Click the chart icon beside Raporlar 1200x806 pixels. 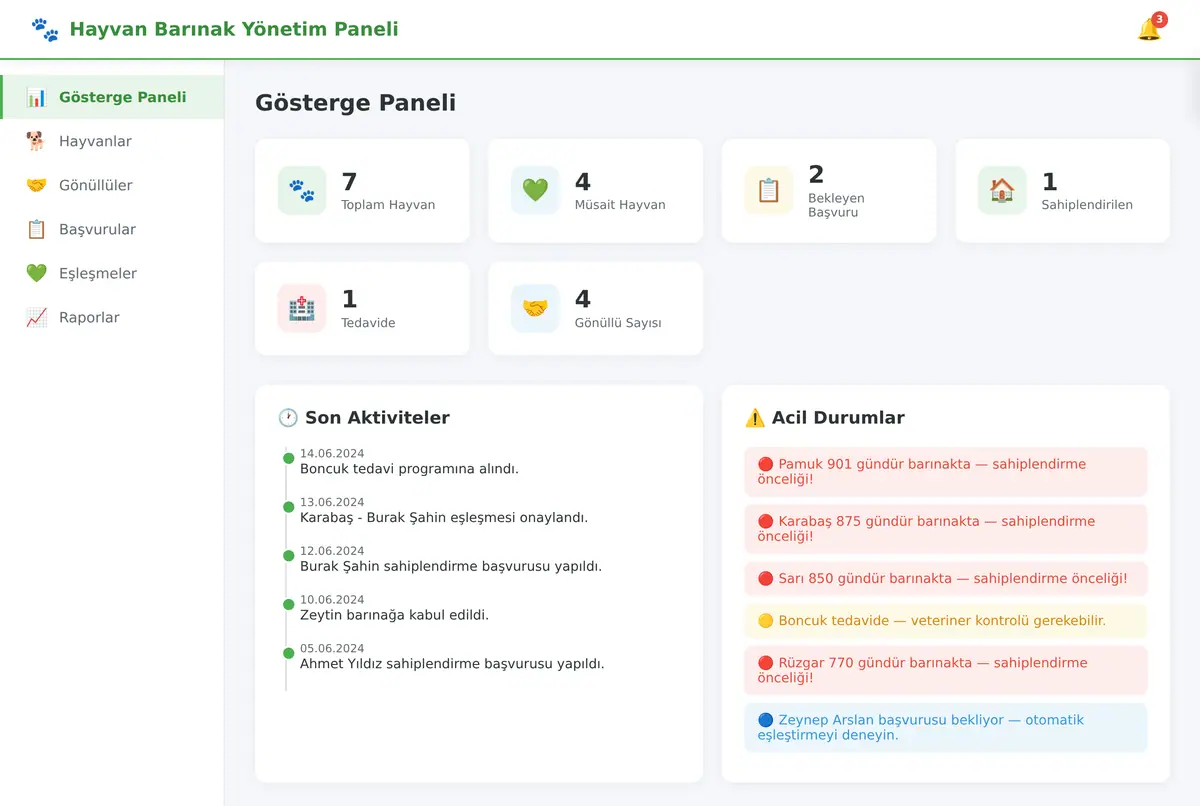click(37, 317)
